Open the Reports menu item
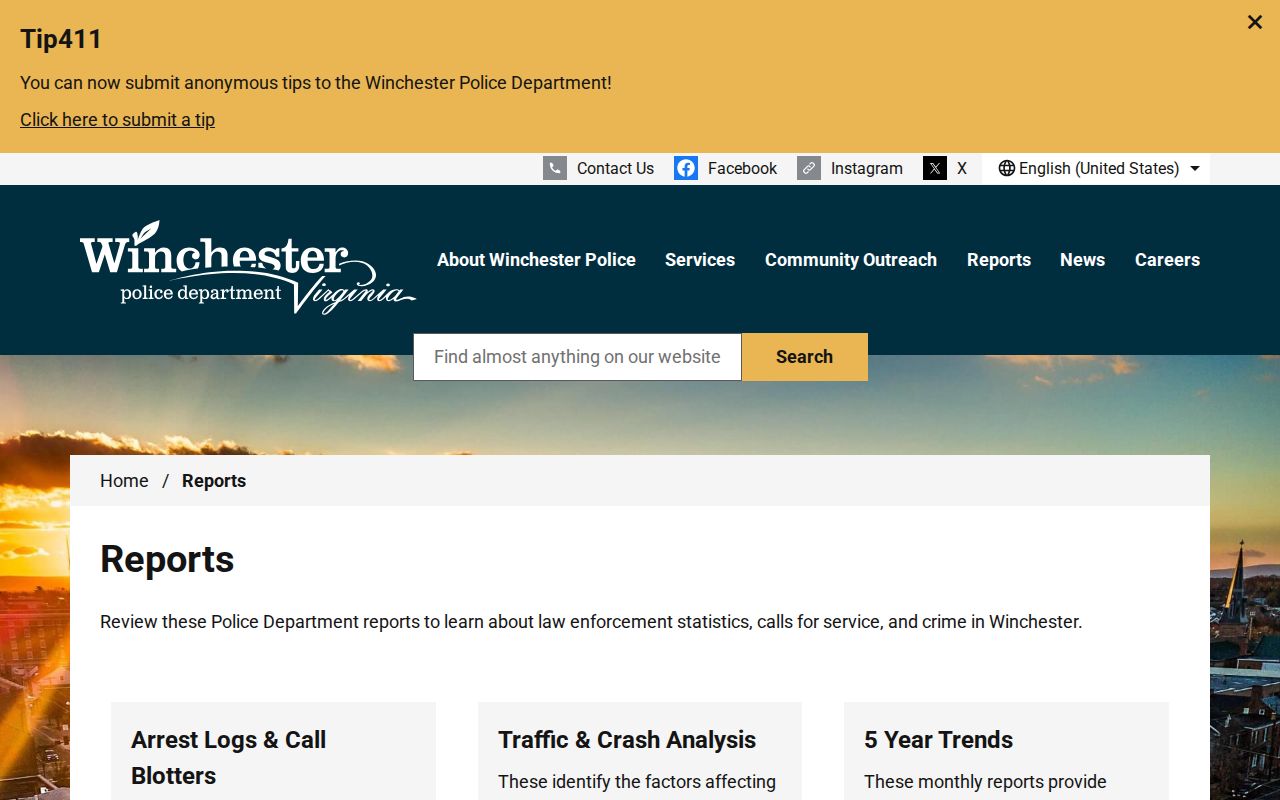 [x=999, y=260]
